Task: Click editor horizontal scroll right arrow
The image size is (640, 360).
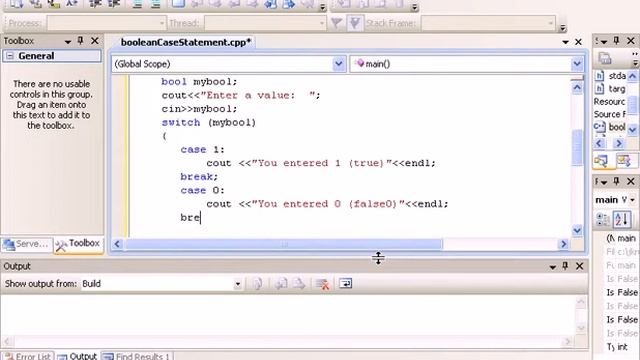Action: pyautogui.click(x=564, y=244)
